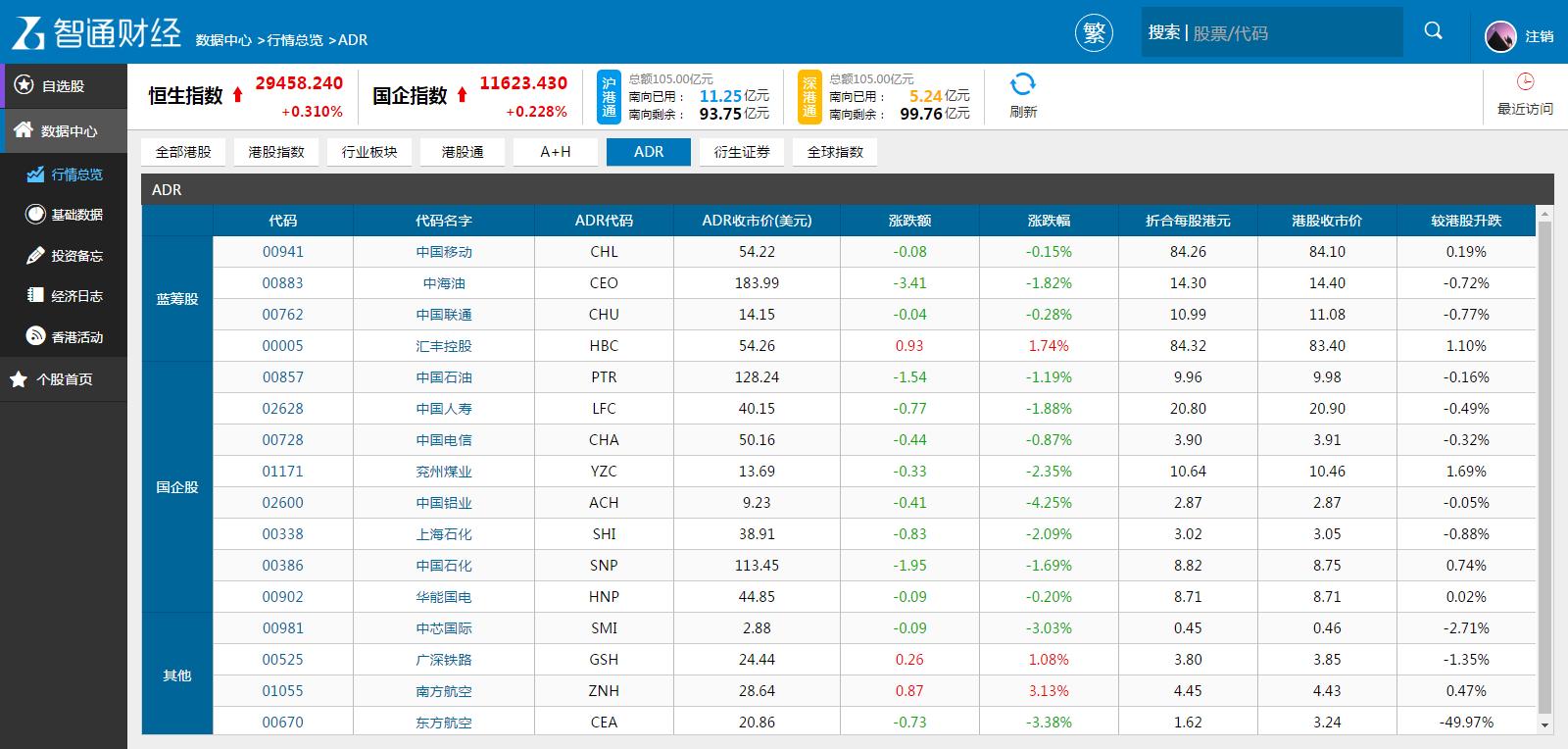Click the 恒生指数 red up arrow
The width and height of the screenshot is (1568, 749).
(237, 95)
